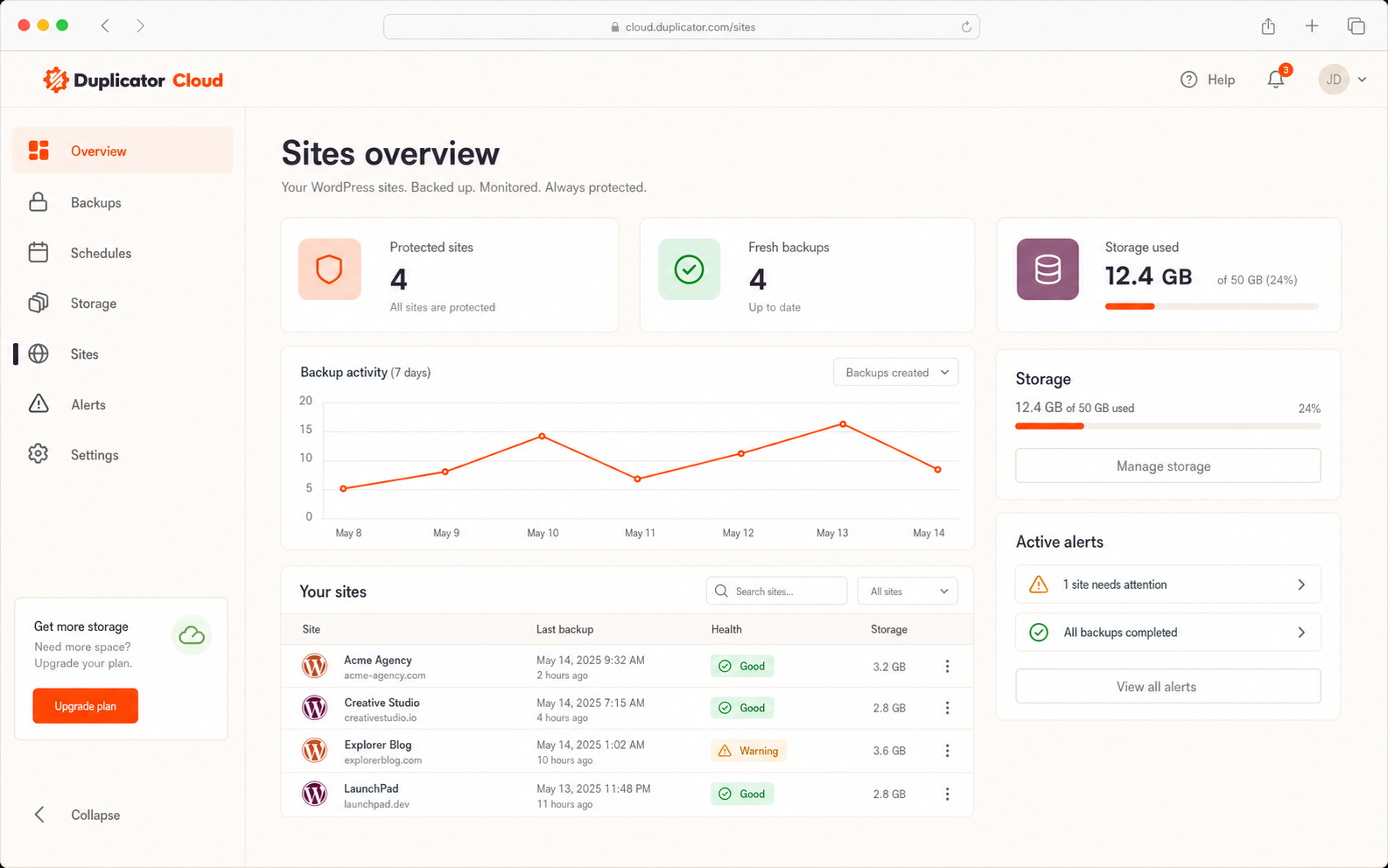1388x868 pixels.
Task: Click the May 13 chart data point
Action: click(843, 424)
